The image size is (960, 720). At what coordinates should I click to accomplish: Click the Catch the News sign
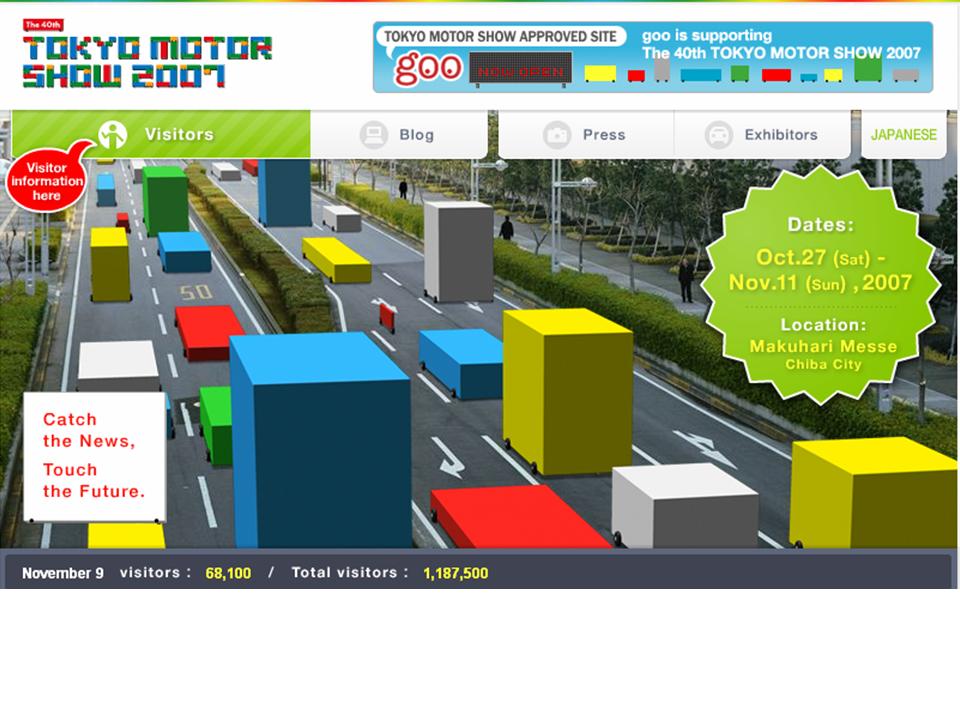coord(94,456)
